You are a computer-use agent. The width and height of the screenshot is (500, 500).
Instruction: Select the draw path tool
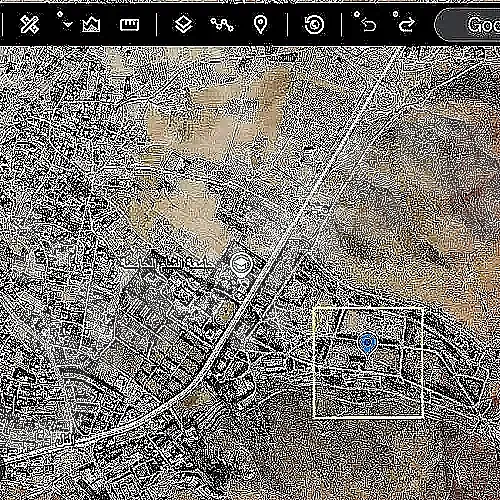click(222, 24)
